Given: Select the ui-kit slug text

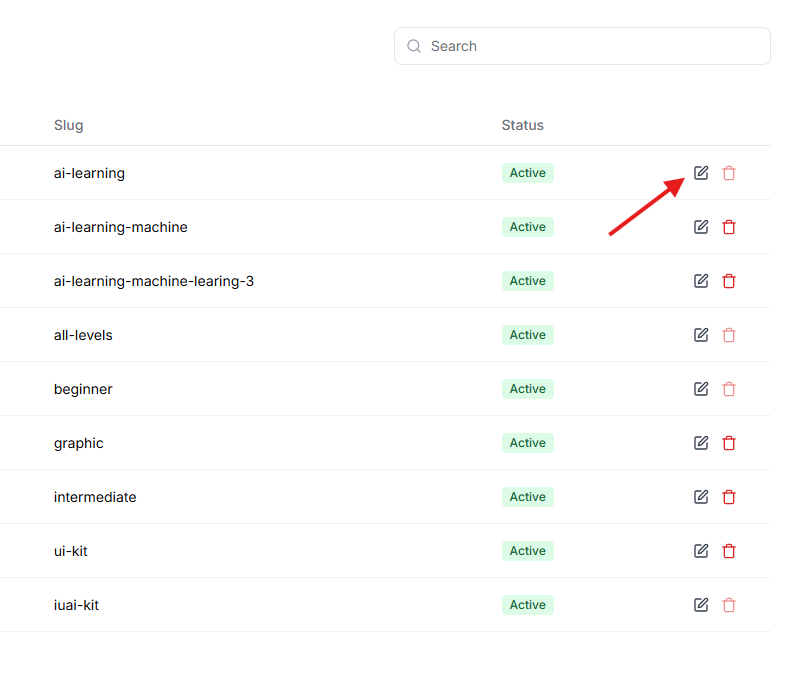Looking at the screenshot, I should (x=71, y=551).
